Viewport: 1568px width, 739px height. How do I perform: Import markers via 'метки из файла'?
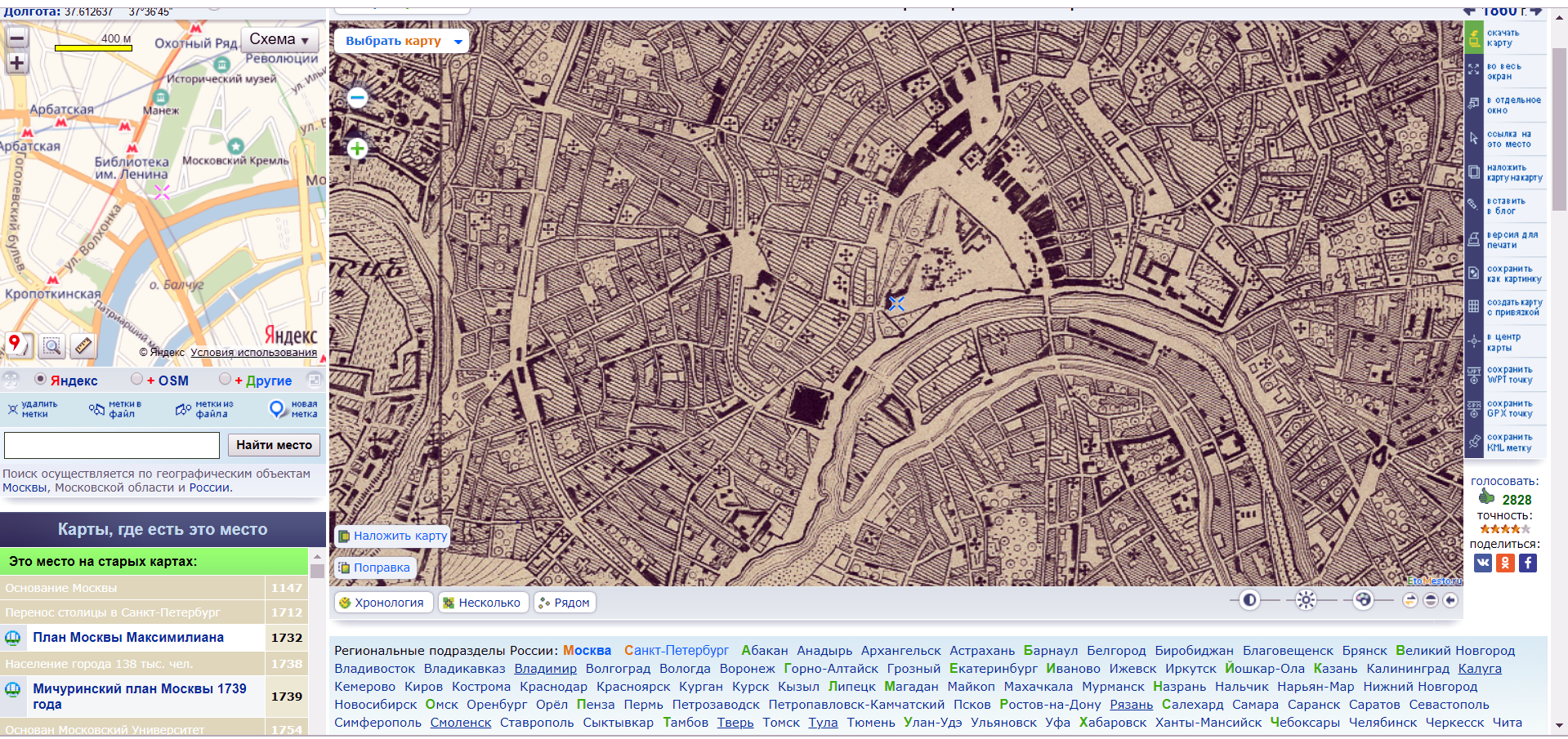pyautogui.click(x=204, y=409)
